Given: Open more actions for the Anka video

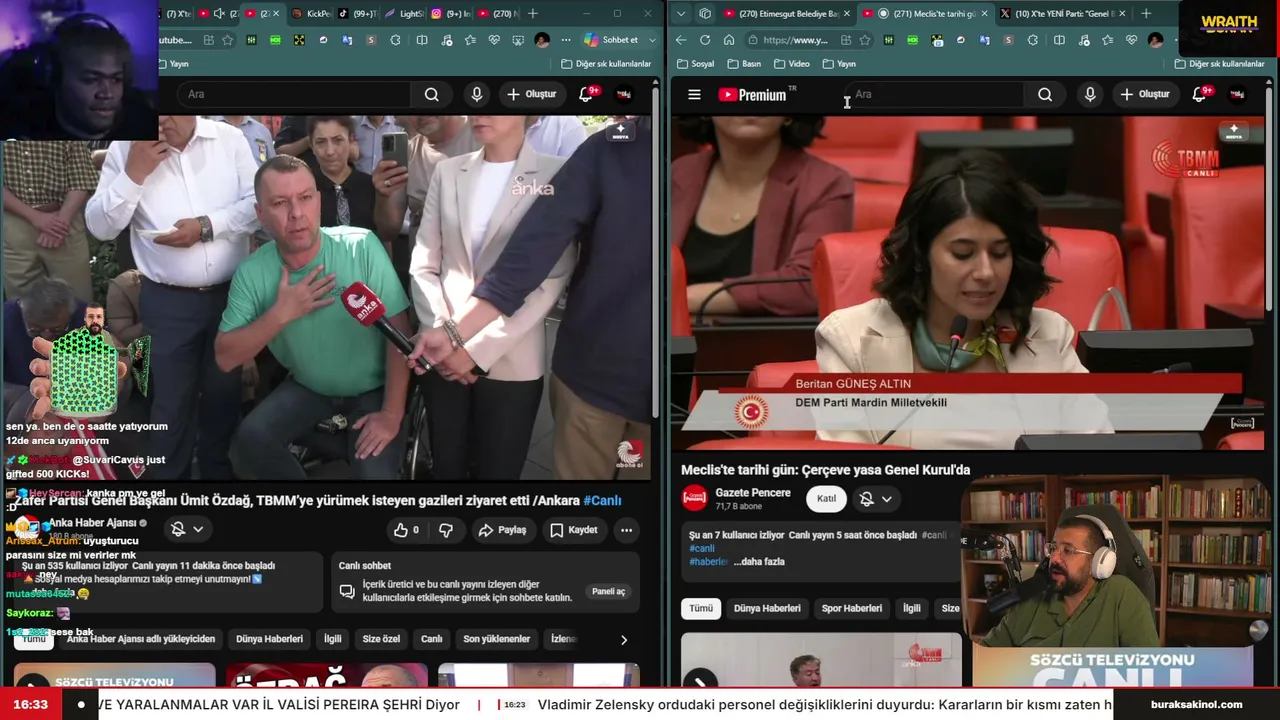Looking at the screenshot, I should tap(626, 530).
